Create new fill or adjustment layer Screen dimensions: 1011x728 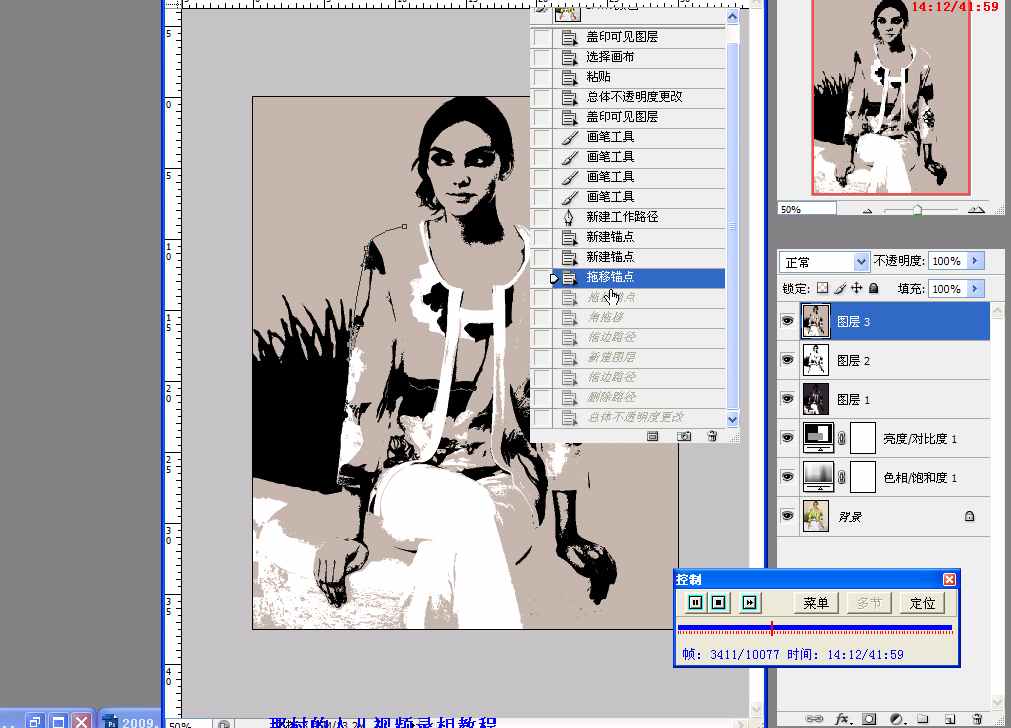[x=896, y=718]
